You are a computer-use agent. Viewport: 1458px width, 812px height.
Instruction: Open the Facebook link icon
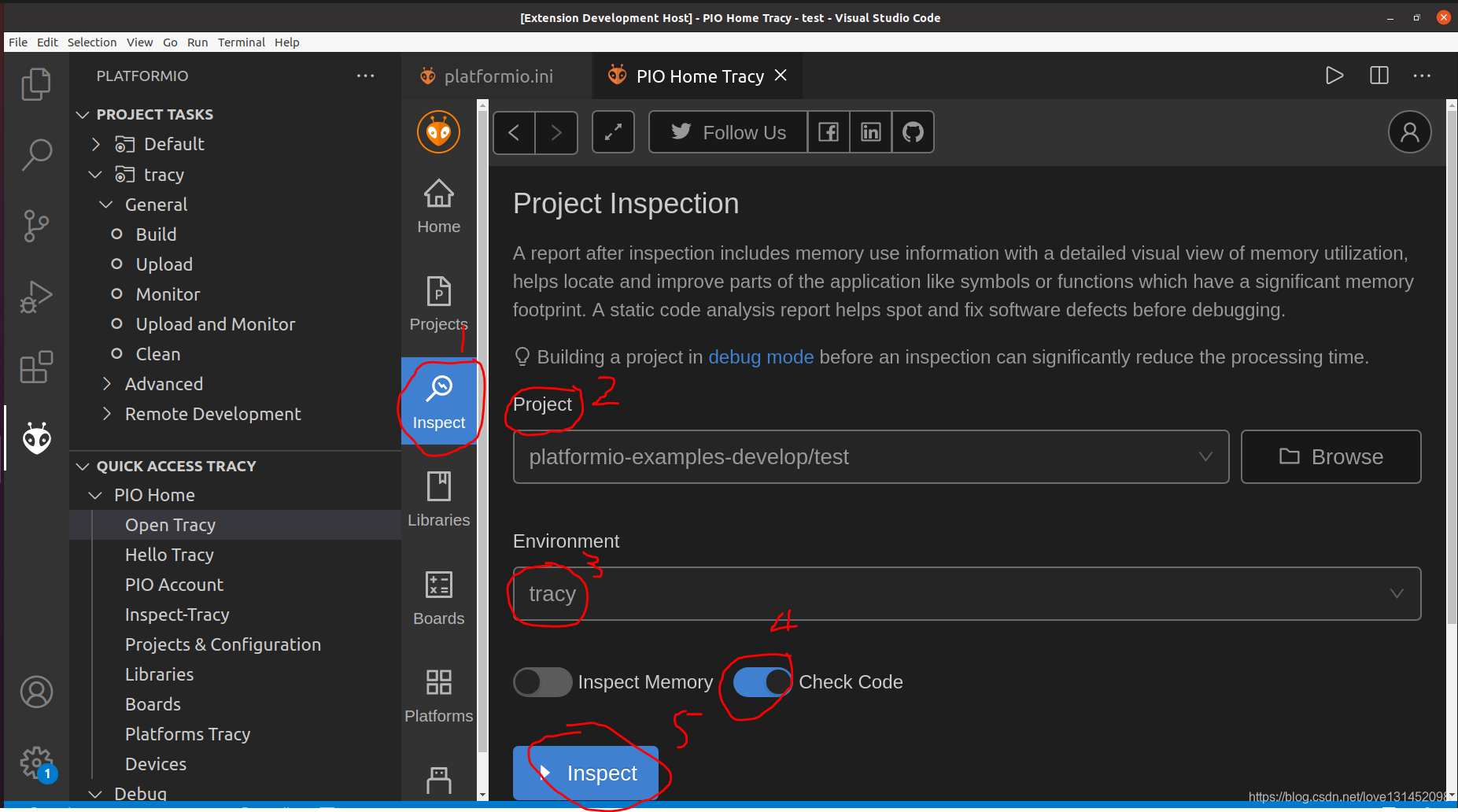point(829,132)
